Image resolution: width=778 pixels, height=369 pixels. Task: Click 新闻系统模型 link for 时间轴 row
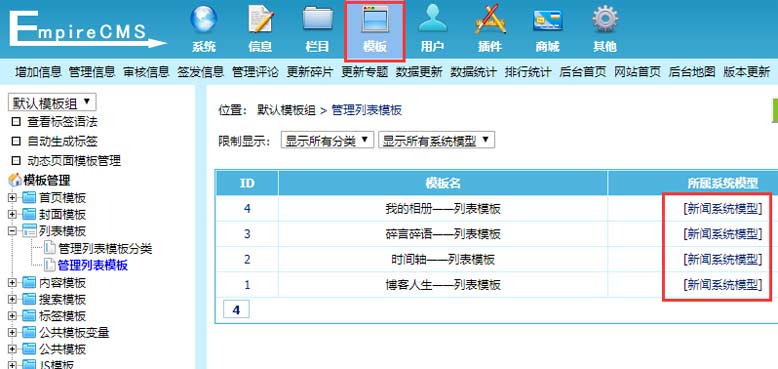tap(722, 259)
